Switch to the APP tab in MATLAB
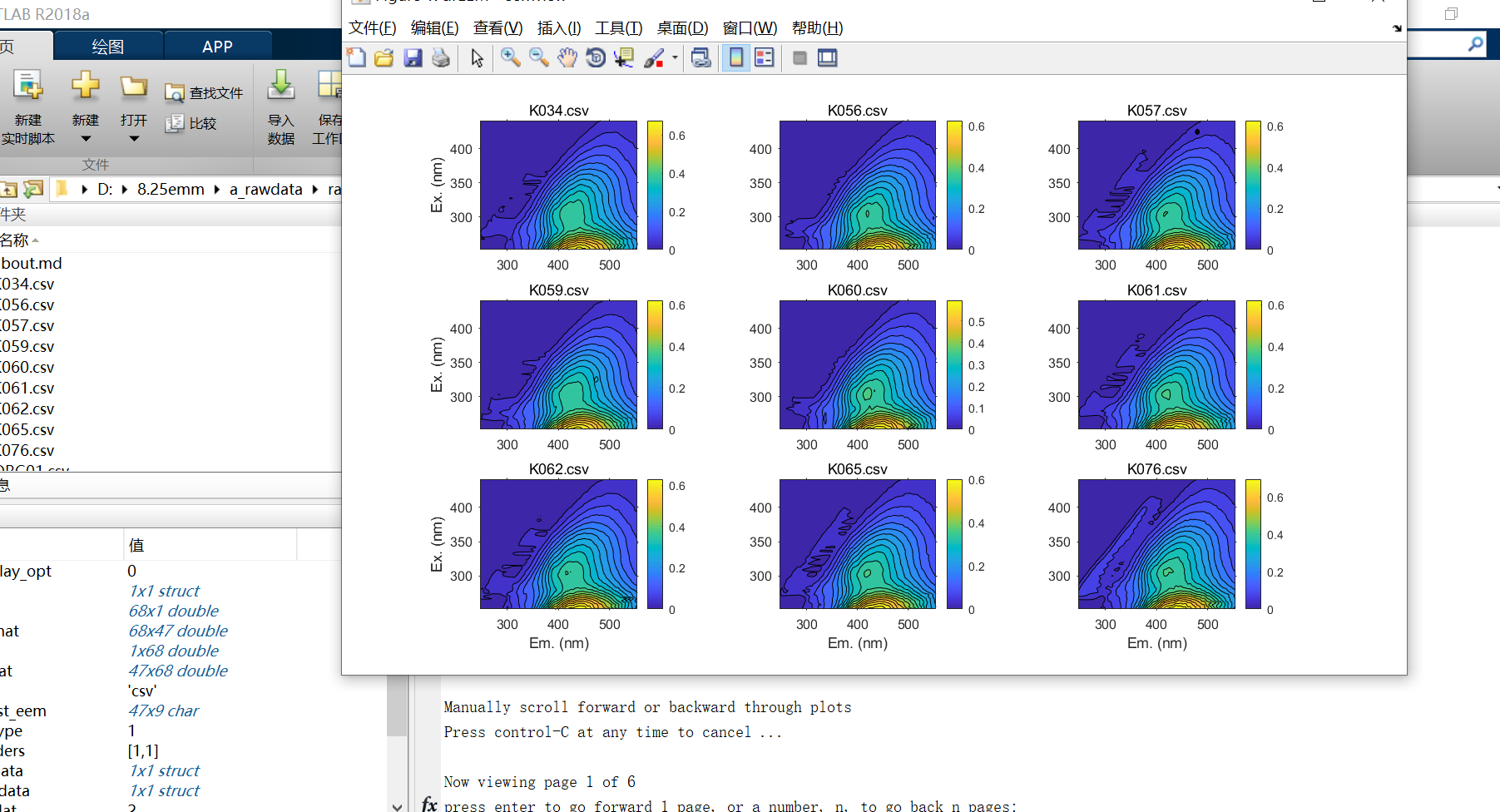 (x=218, y=47)
